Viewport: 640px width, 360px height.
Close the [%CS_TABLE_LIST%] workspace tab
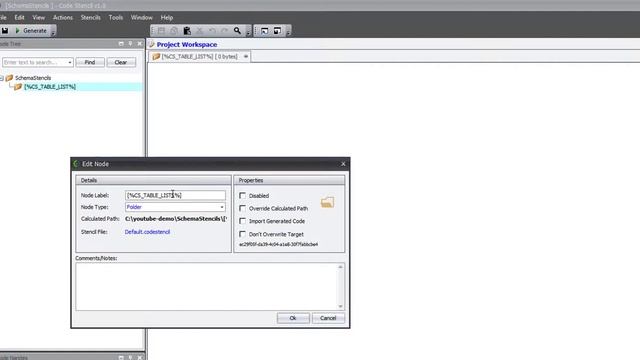coord(246,56)
